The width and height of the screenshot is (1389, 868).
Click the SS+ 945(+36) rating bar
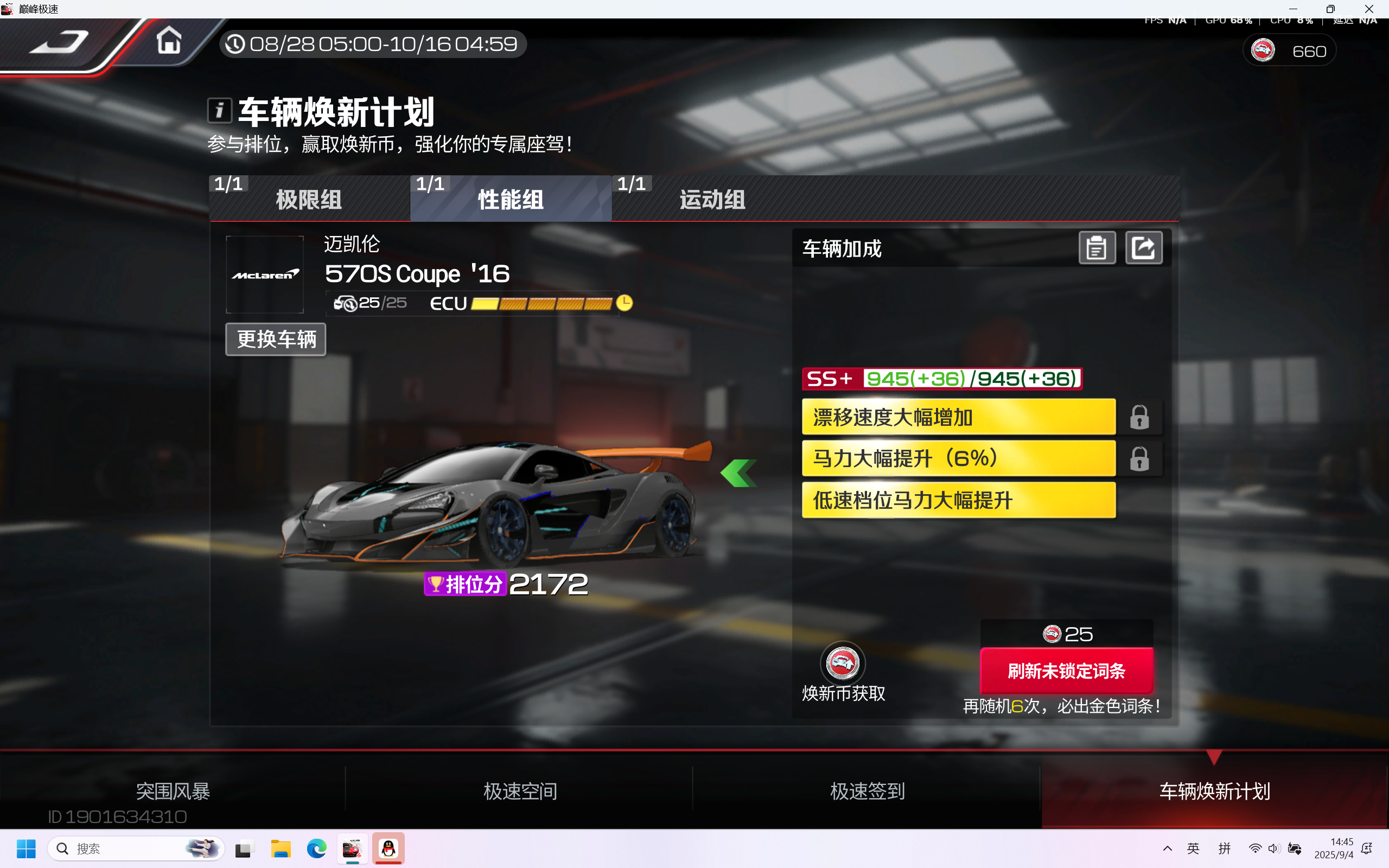[x=942, y=379]
